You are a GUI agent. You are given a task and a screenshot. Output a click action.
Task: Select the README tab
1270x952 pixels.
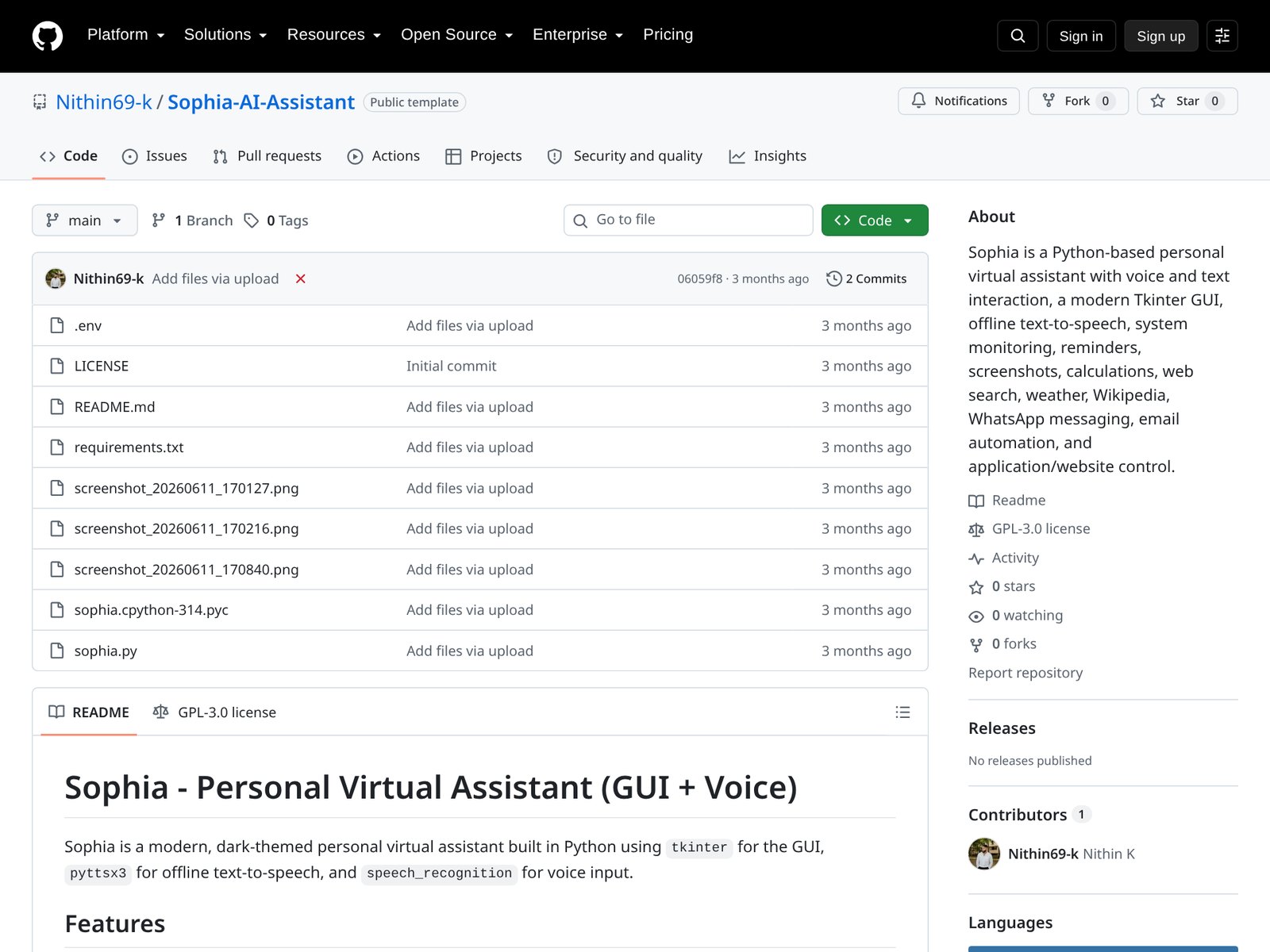pyautogui.click(x=89, y=712)
